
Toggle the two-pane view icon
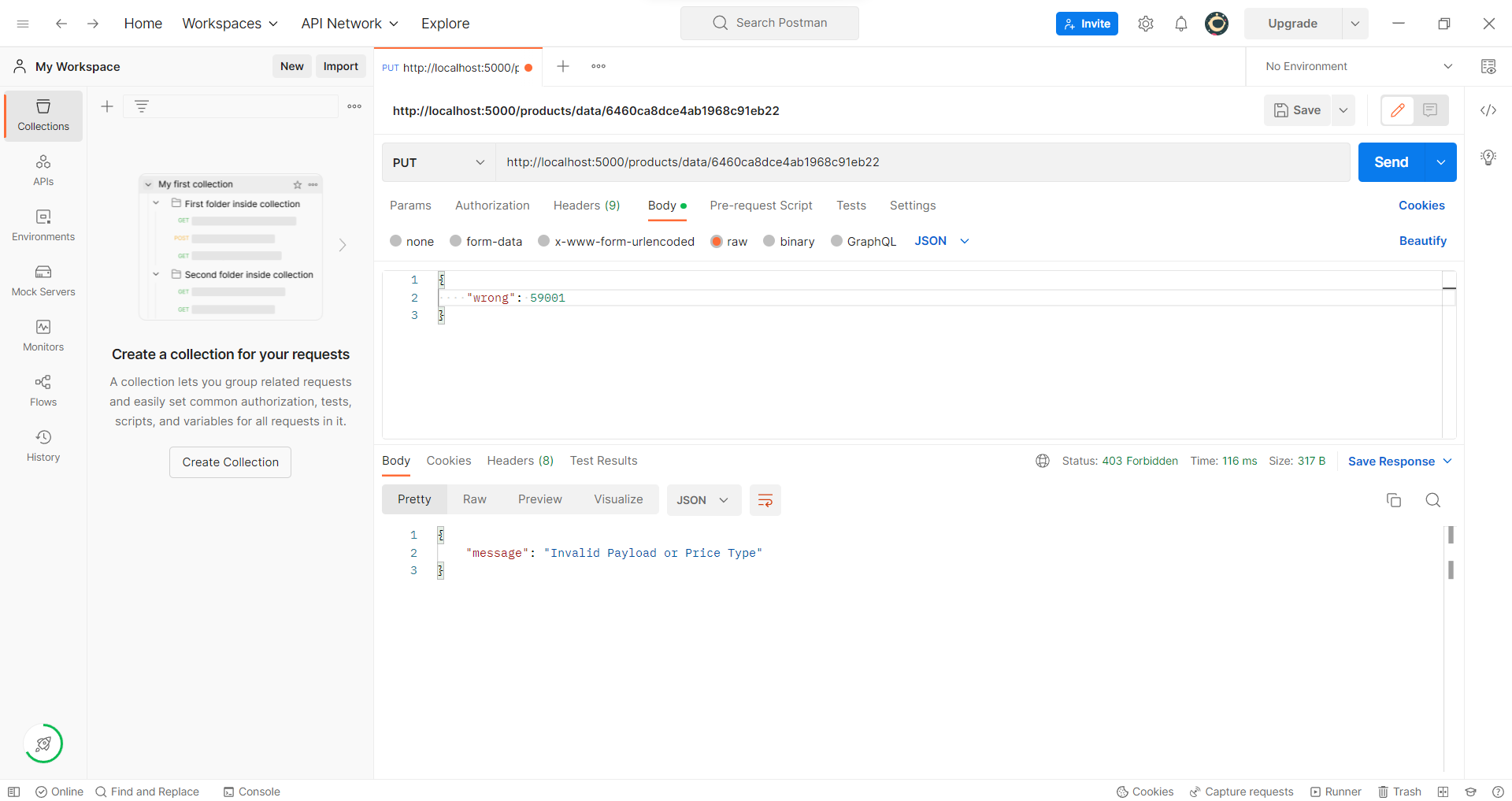pyautogui.click(x=1443, y=792)
